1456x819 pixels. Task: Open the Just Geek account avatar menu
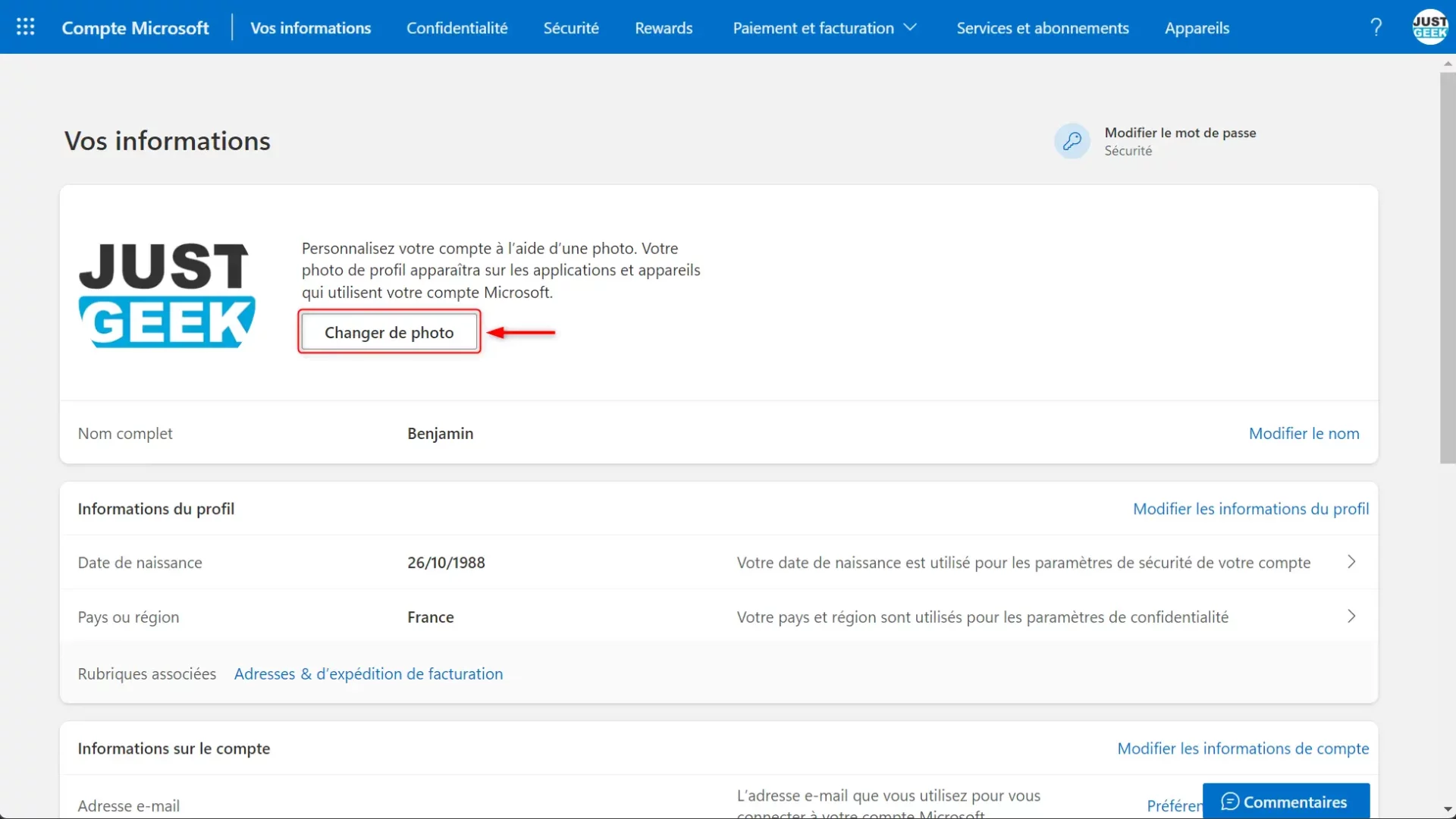click(1430, 27)
